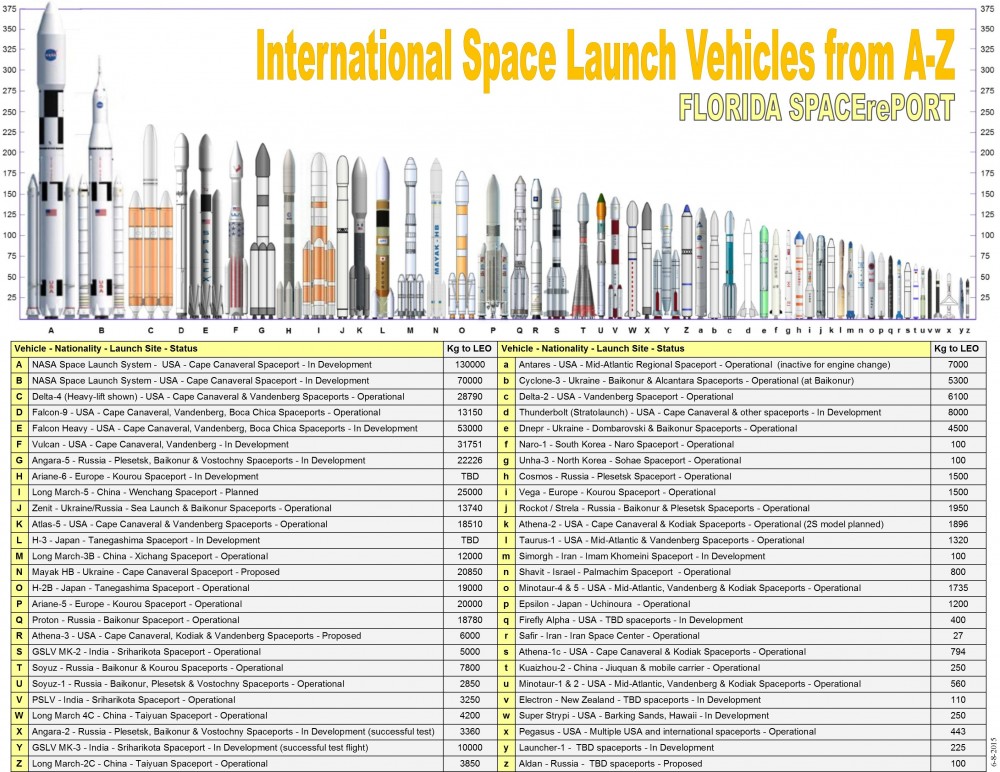
Task: Click the '130000' Kg to LEO value
Action: click(x=470, y=364)
